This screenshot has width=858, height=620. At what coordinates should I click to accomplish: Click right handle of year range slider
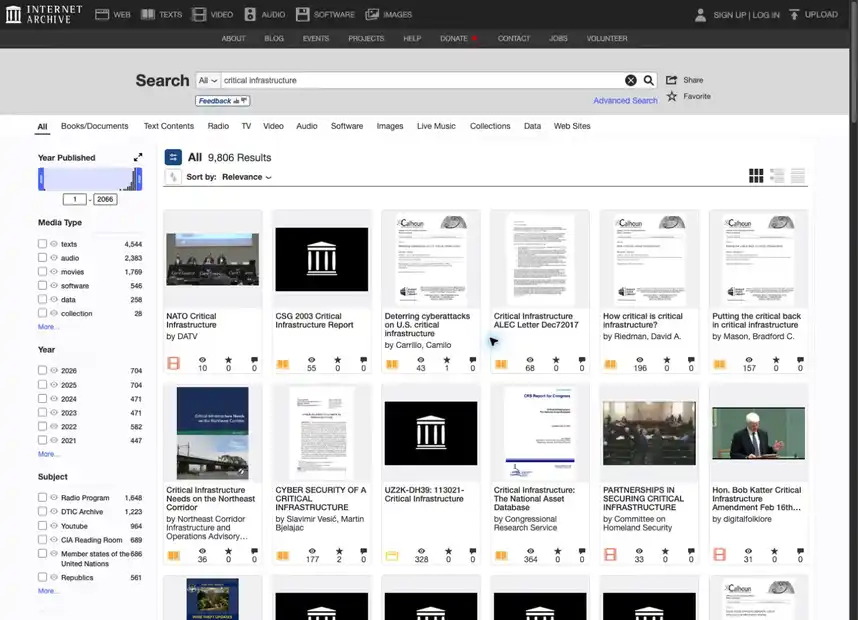coord(139,179)
